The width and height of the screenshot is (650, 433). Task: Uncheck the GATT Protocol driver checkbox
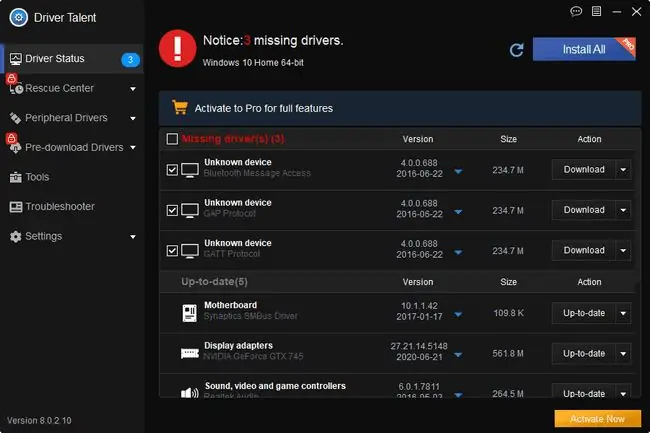[x=172, y=251]
